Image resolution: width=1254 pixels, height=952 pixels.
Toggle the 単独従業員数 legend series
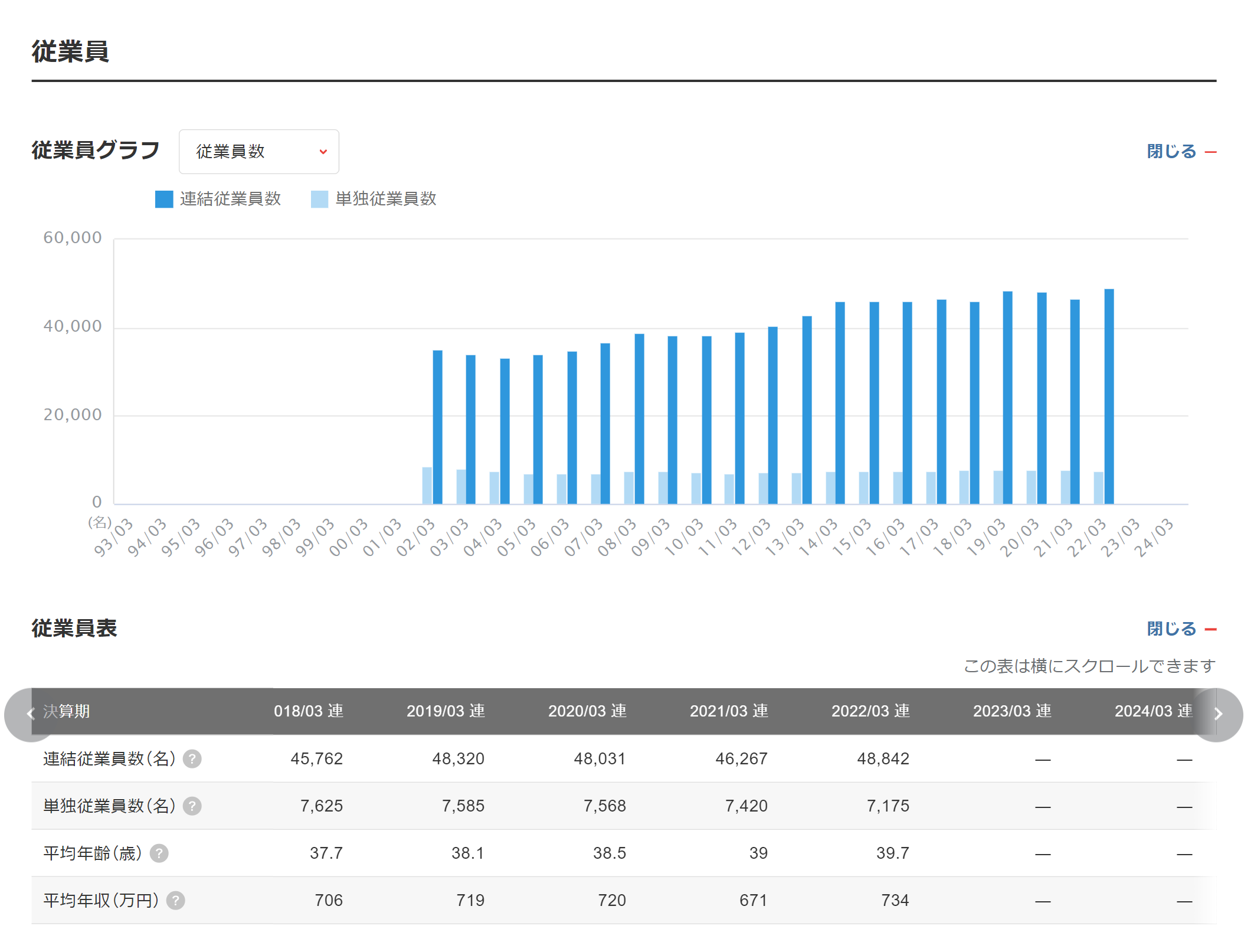click(x=374, y=199)
